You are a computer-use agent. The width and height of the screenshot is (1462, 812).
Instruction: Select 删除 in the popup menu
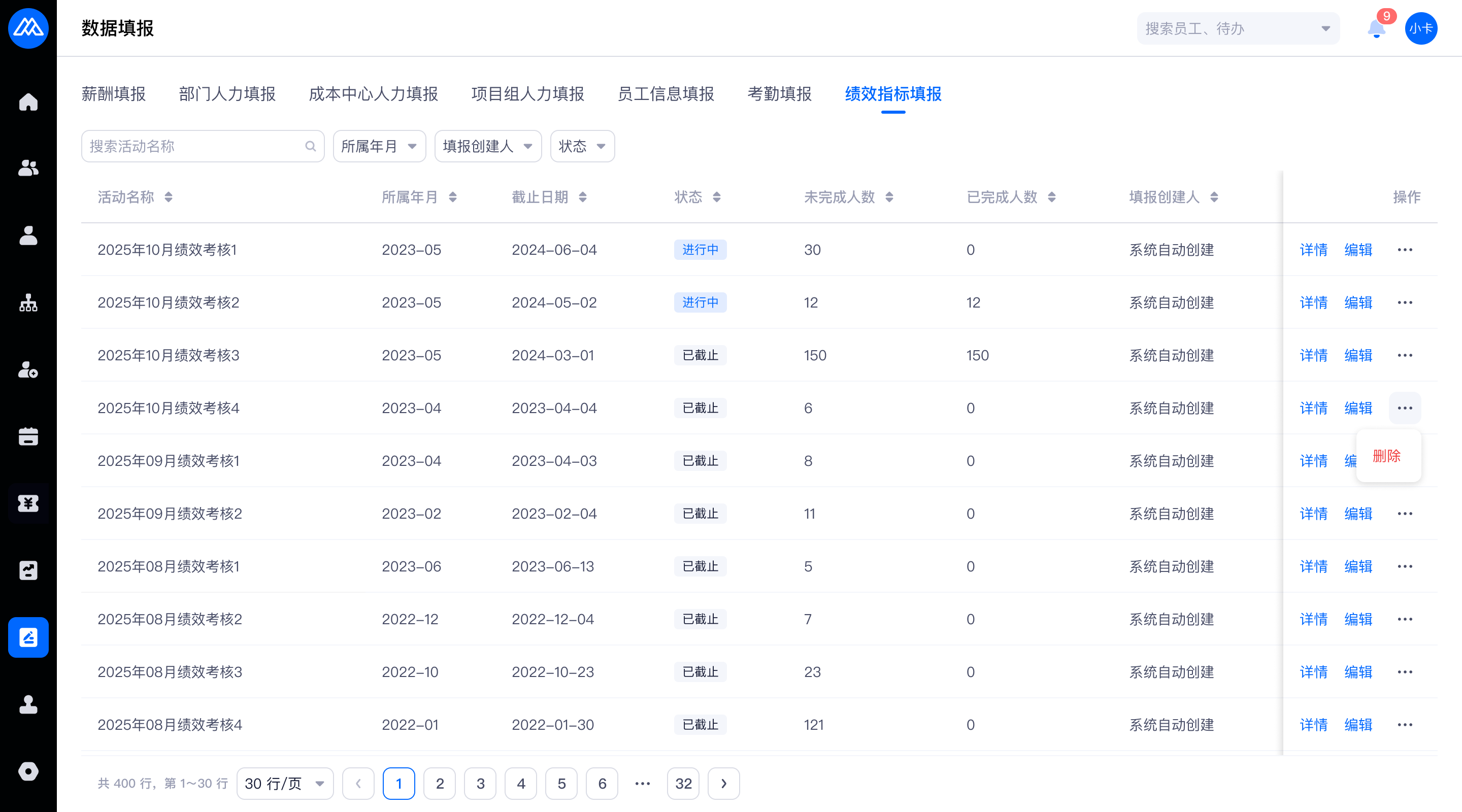click(x=1386, y=456)
